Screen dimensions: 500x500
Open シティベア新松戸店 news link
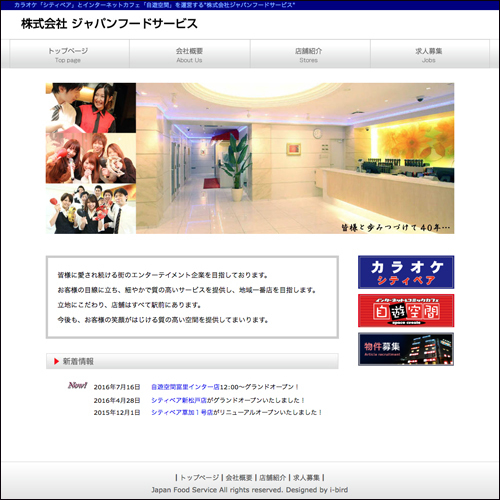(x=179, y=400)
